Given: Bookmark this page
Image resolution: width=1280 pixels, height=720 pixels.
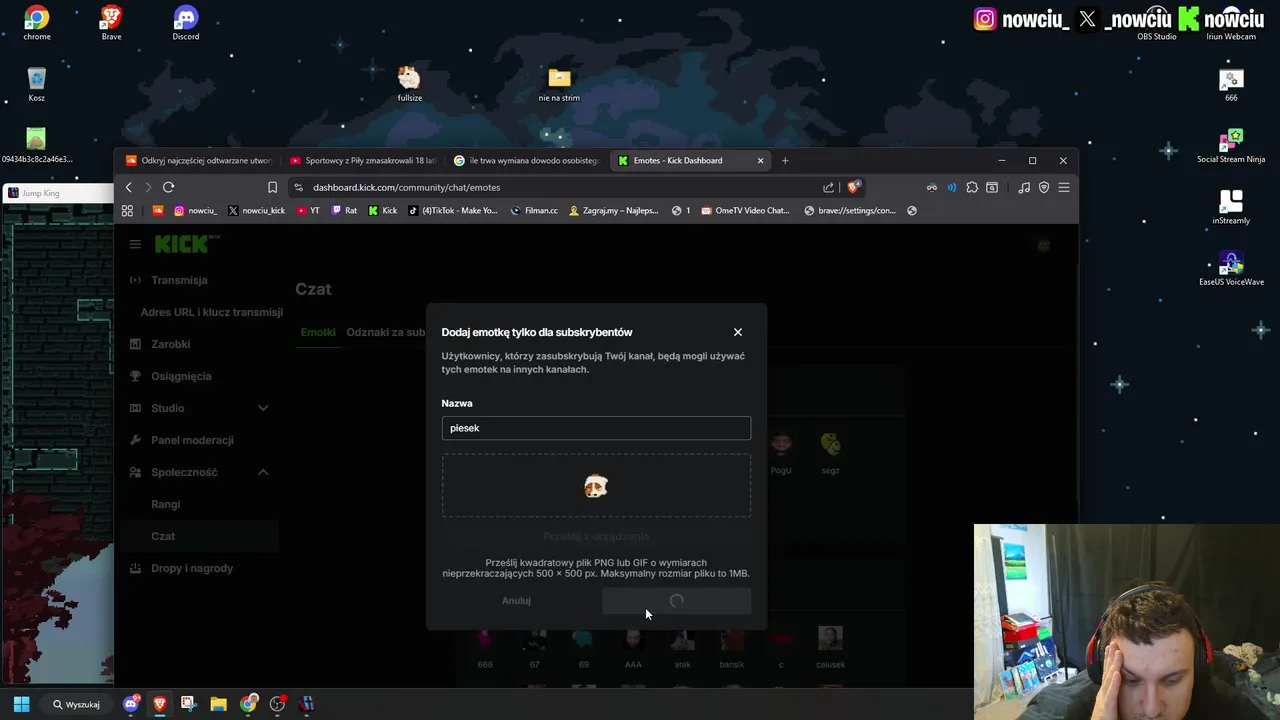Looking at the screenshot, I should 272,187.
